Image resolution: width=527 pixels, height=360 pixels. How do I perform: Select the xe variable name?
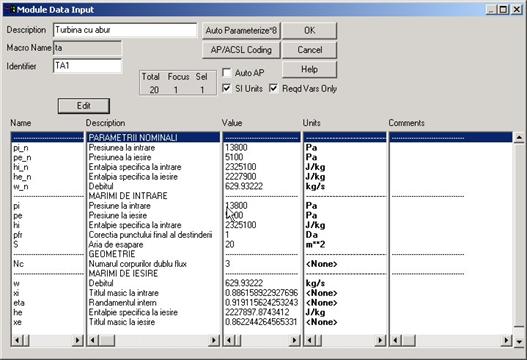point(17,322)
